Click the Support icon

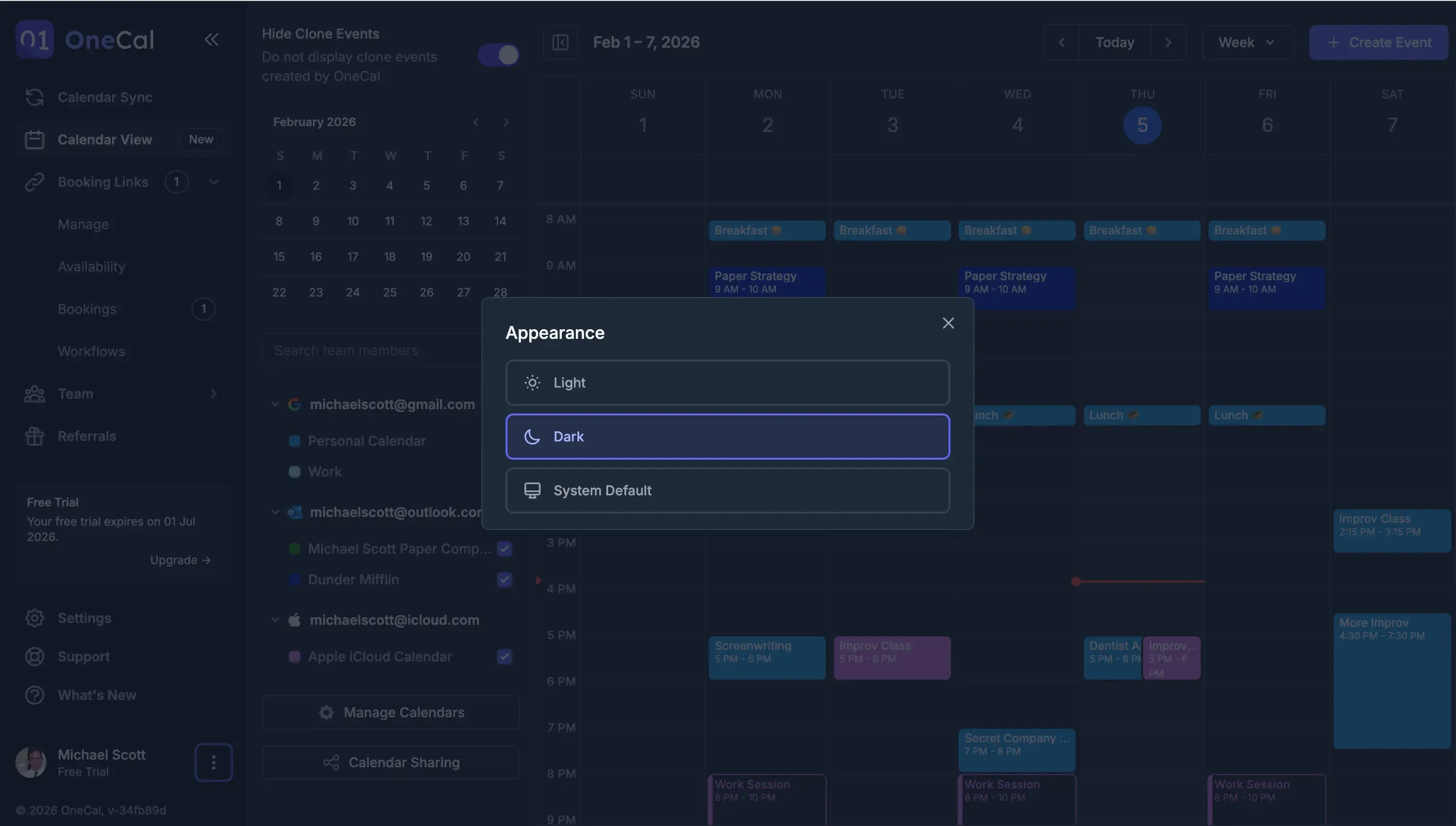(x=34, y=657)
